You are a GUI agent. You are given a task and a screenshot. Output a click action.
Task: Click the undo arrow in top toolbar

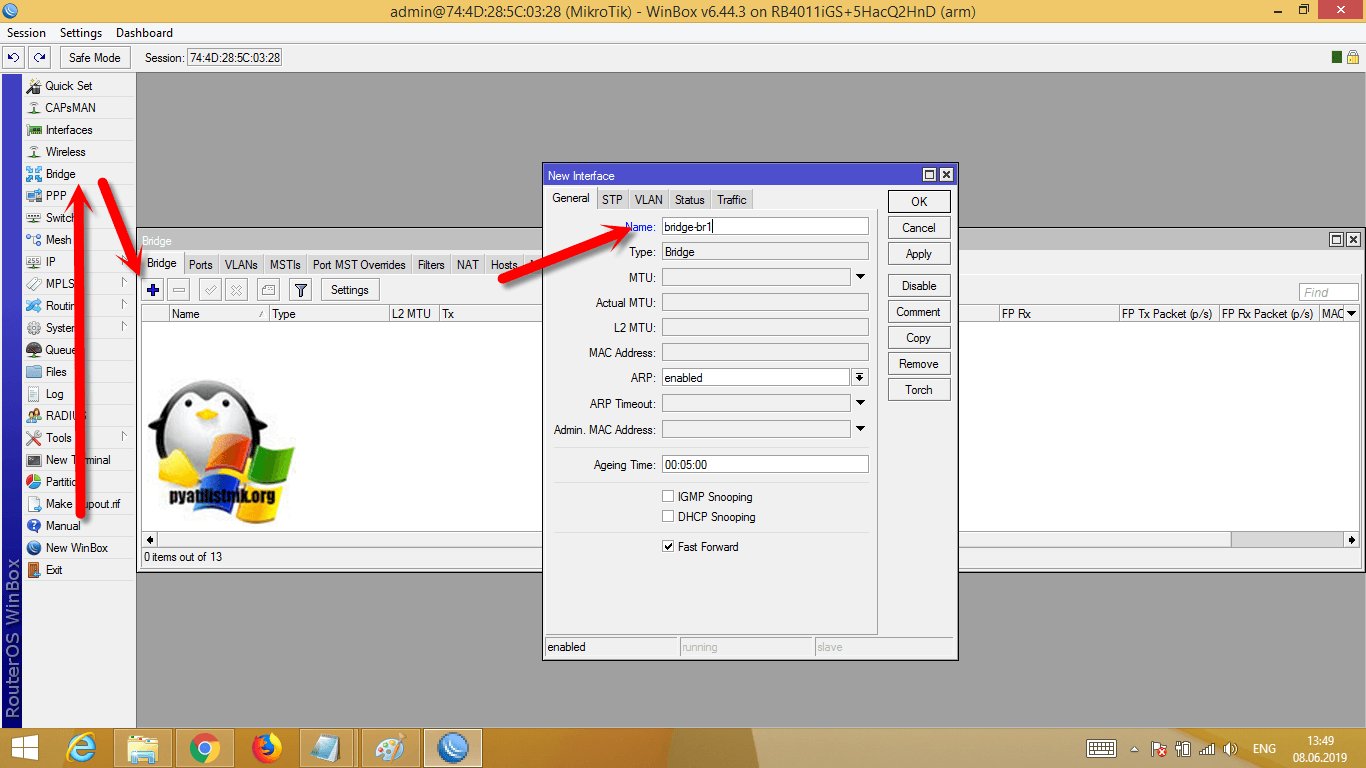(14, 58)
